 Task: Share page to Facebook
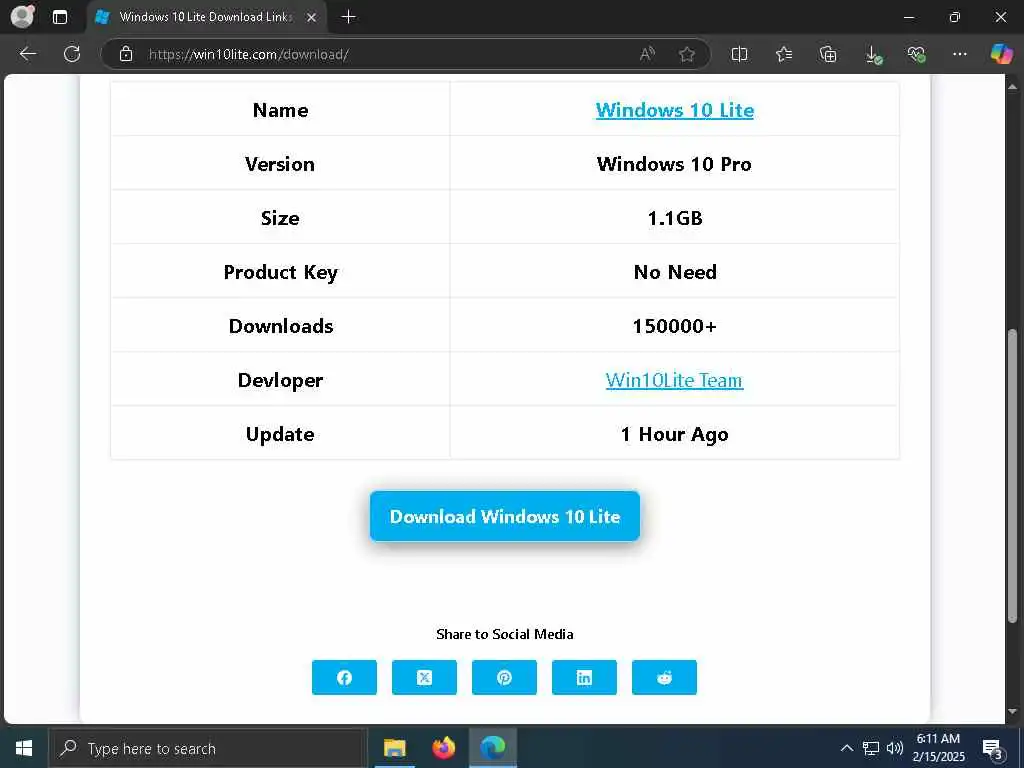coord(344,677)
